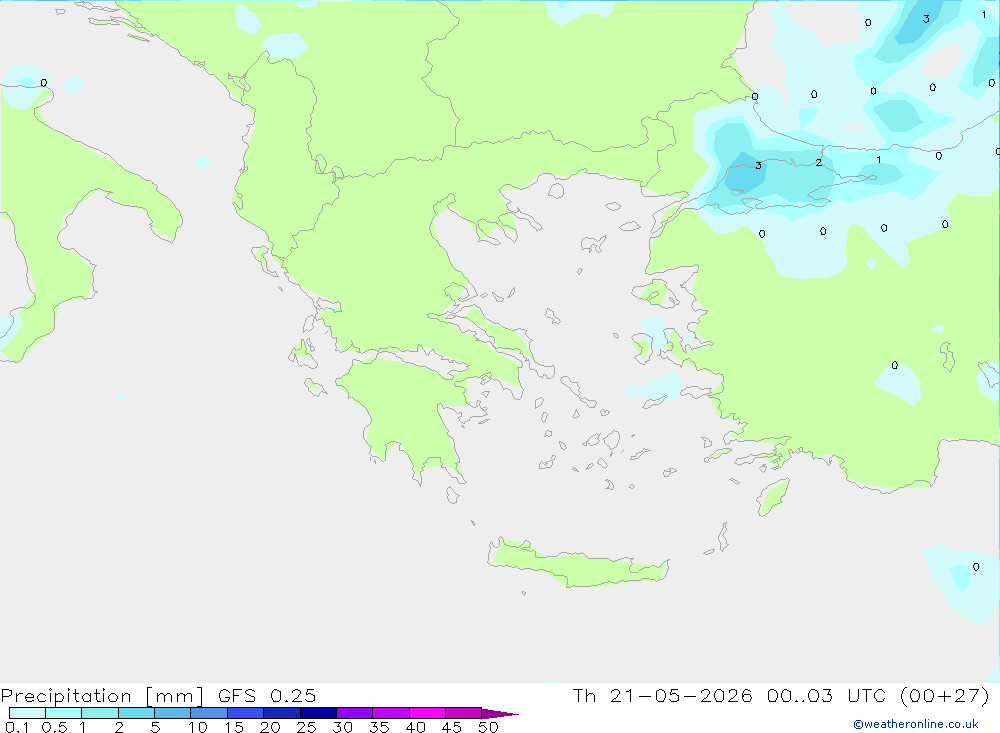Screen dimensions: 1000x733
Task: Click the '3' value near the top-right corner
Action: tap(926, 19)
